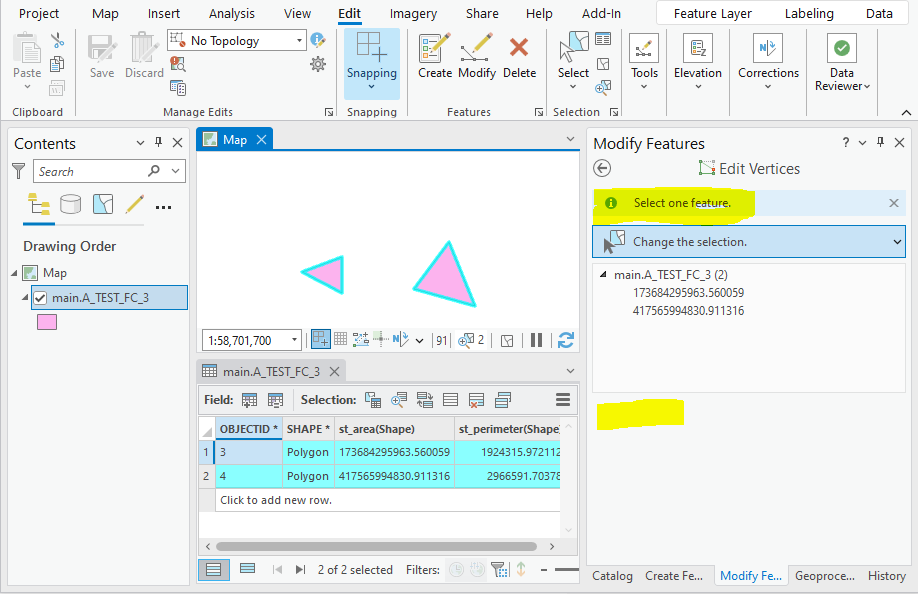Click the Clear Selection icon in the table
This screenshot has height=594, width=918.
[477, 400]
